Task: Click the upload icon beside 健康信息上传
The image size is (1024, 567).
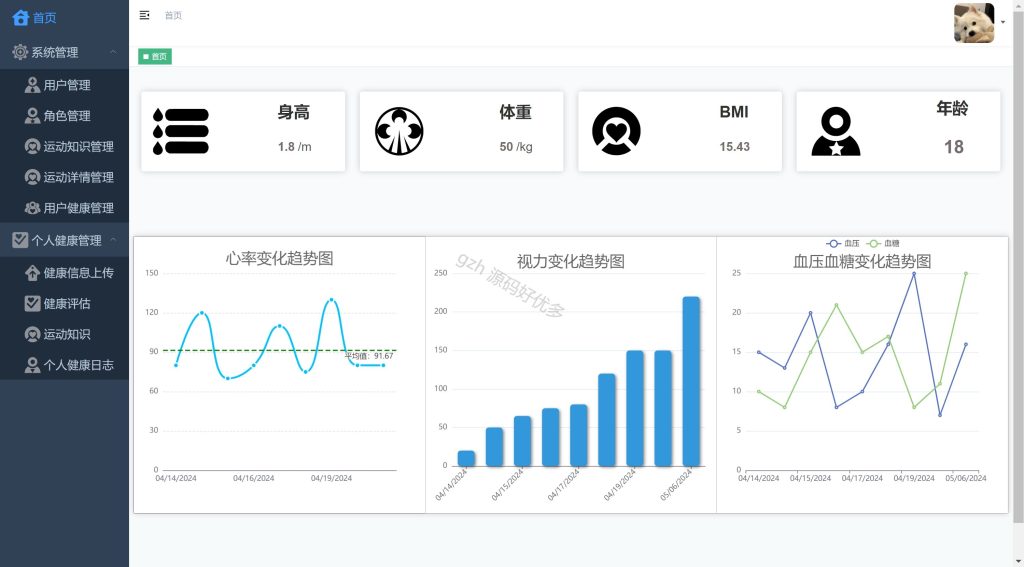Action: click(x=32, y=273)
